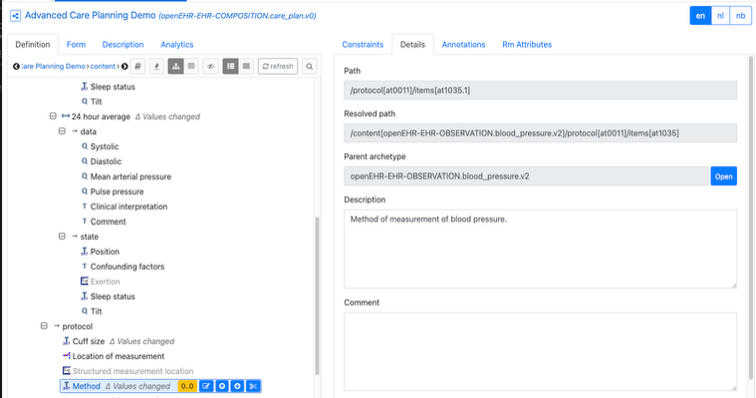Click the yellow 0..0 occurrences badge
Screen dimensions: 756x398
[187, 386]
